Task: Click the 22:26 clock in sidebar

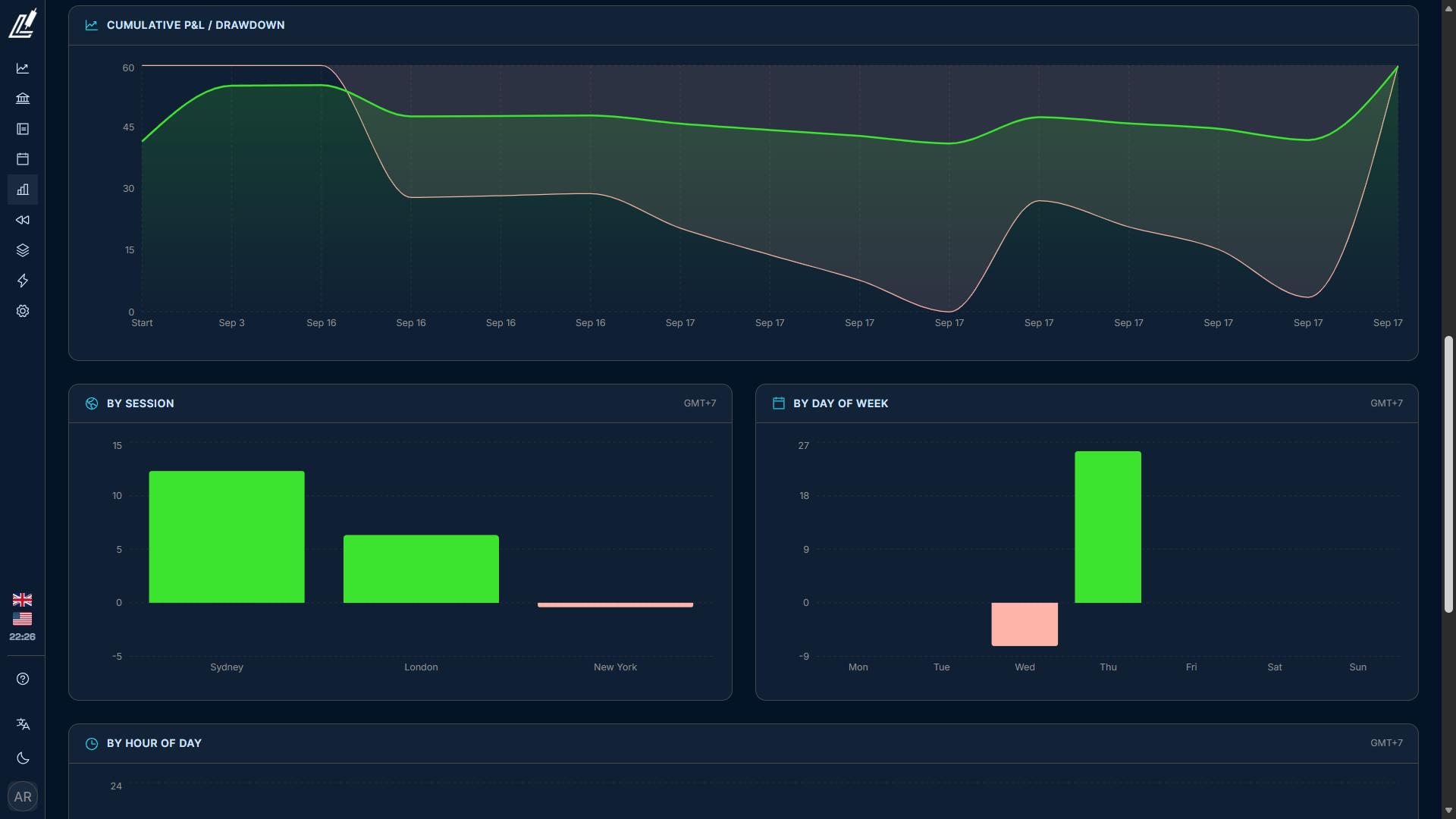Action: (23, 637)
